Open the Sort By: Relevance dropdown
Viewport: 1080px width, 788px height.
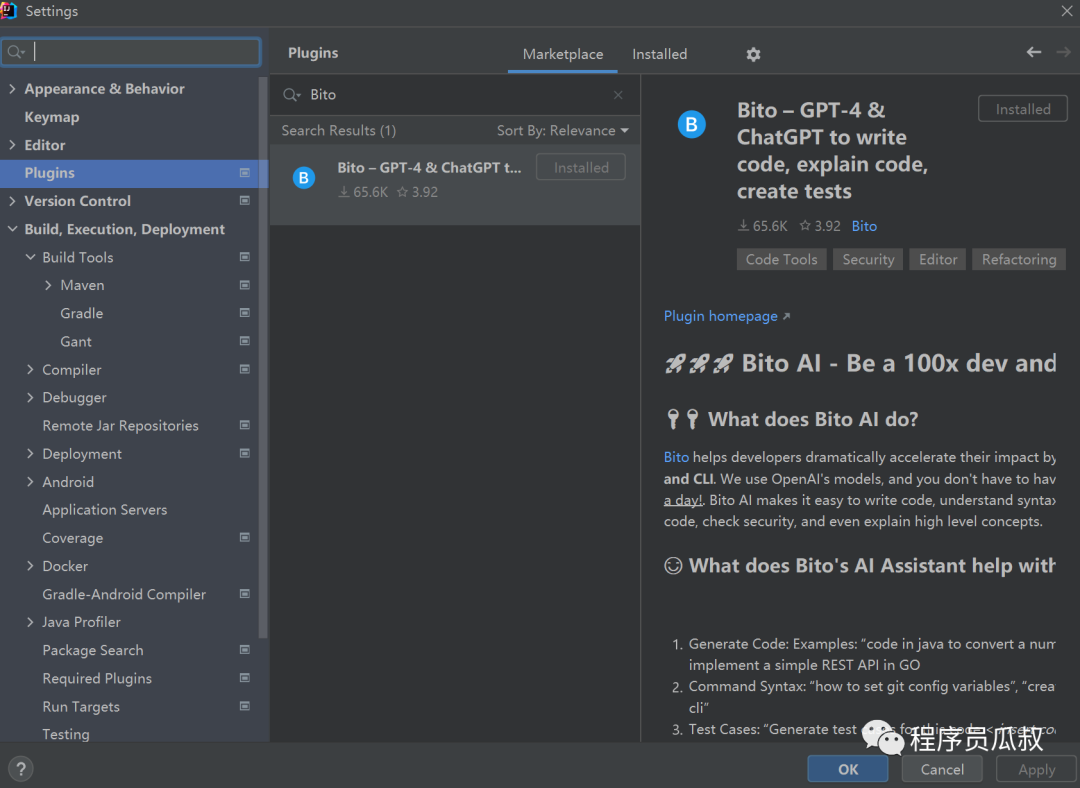(x=563, y=131)
